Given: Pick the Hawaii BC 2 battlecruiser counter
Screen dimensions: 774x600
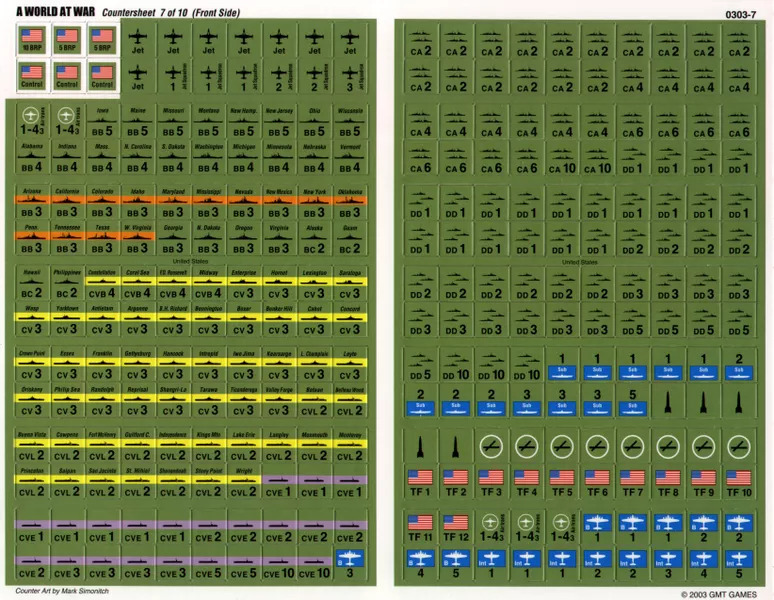Looking at the screenshot, I should pos(33,286).
